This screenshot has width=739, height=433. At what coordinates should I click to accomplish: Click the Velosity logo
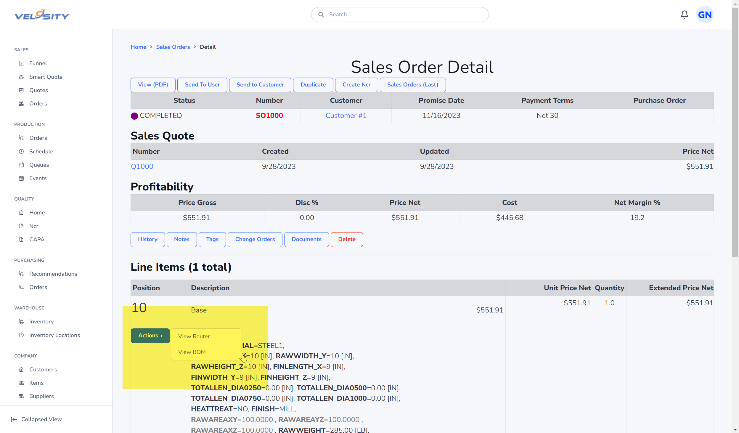42,15
